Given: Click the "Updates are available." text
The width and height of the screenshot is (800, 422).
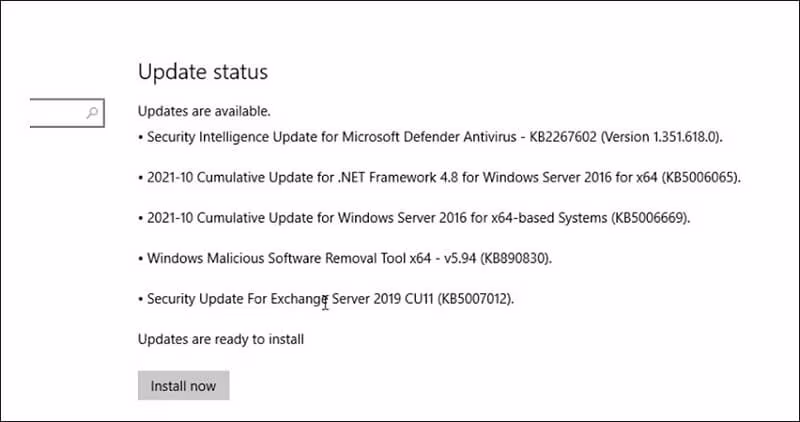Looking at the screenshot, I should (x=204, y=110).
